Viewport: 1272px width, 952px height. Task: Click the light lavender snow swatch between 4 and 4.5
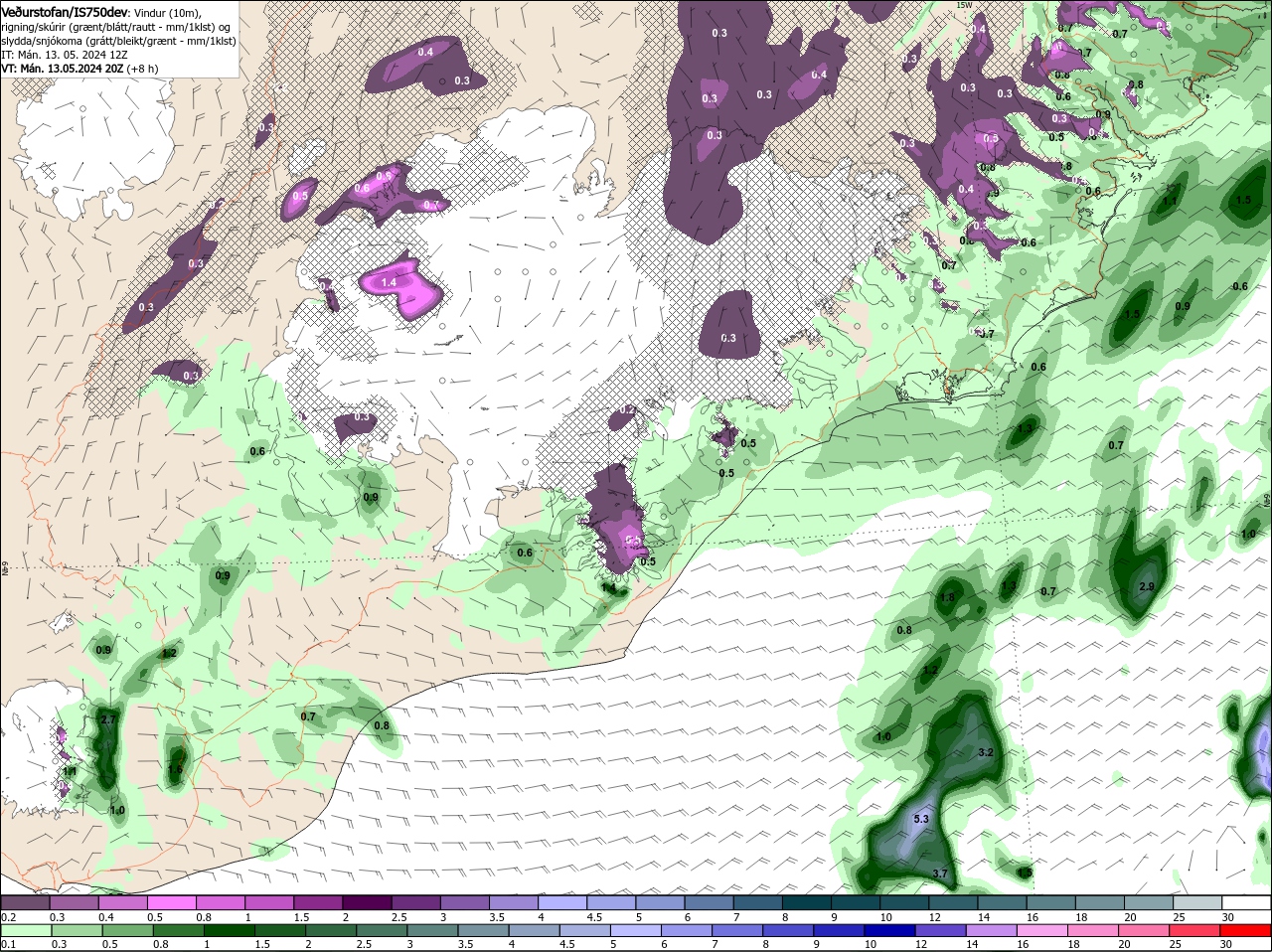pyautogui.click(x=562, y=902)
